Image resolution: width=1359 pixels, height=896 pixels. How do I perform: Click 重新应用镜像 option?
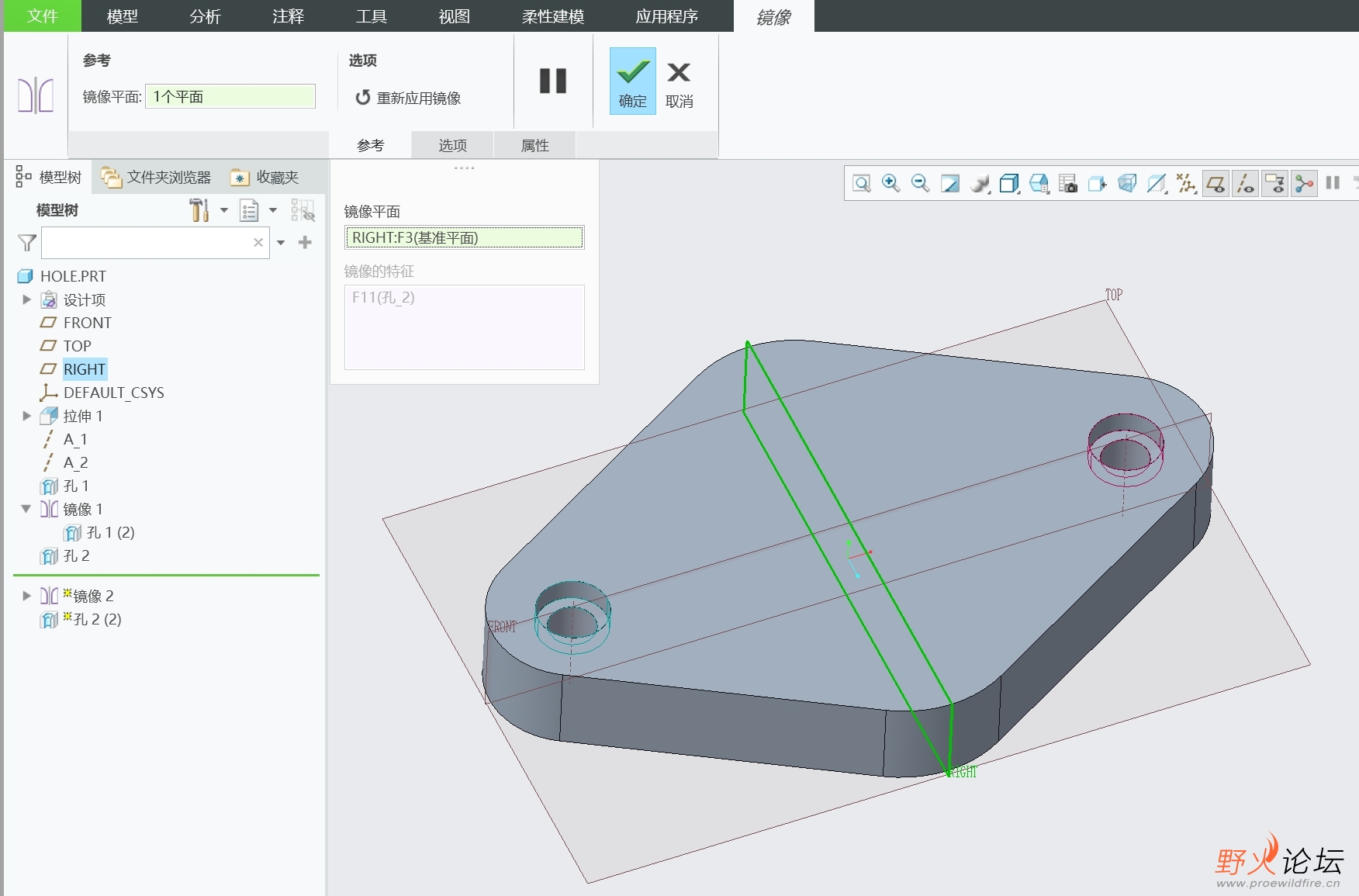[x=409, y=98]
